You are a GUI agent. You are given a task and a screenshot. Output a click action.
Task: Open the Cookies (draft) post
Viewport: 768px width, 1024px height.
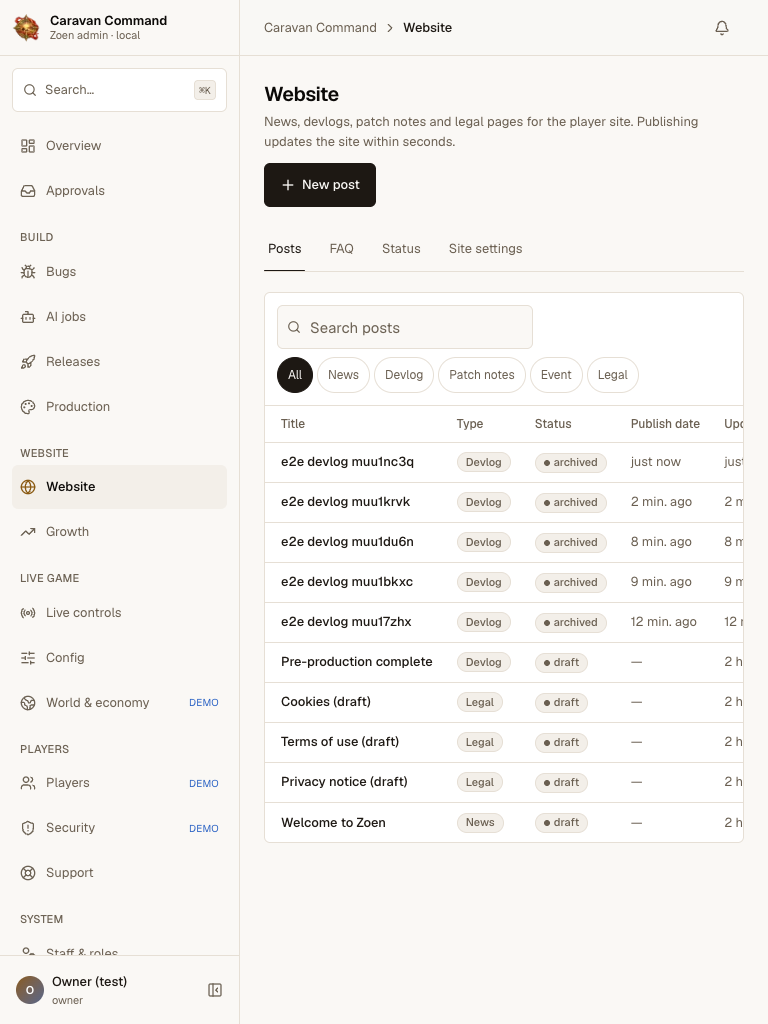point(326,701)
